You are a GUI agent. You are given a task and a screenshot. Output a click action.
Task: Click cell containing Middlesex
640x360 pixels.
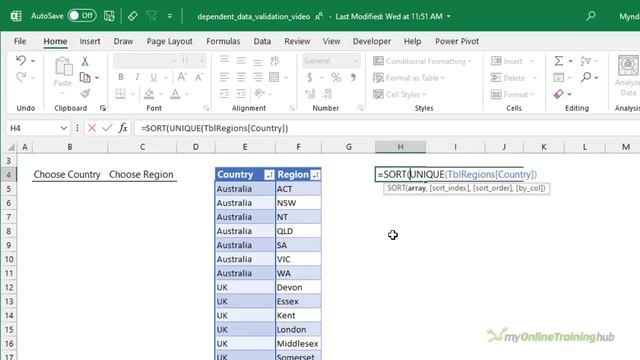[x=298, y=344]
